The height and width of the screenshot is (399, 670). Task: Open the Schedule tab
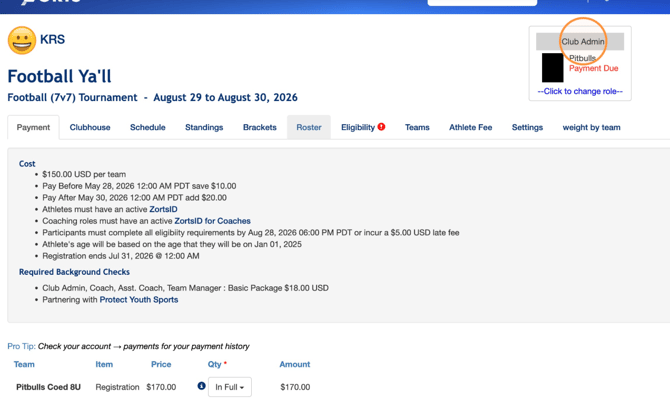[147, 127]
